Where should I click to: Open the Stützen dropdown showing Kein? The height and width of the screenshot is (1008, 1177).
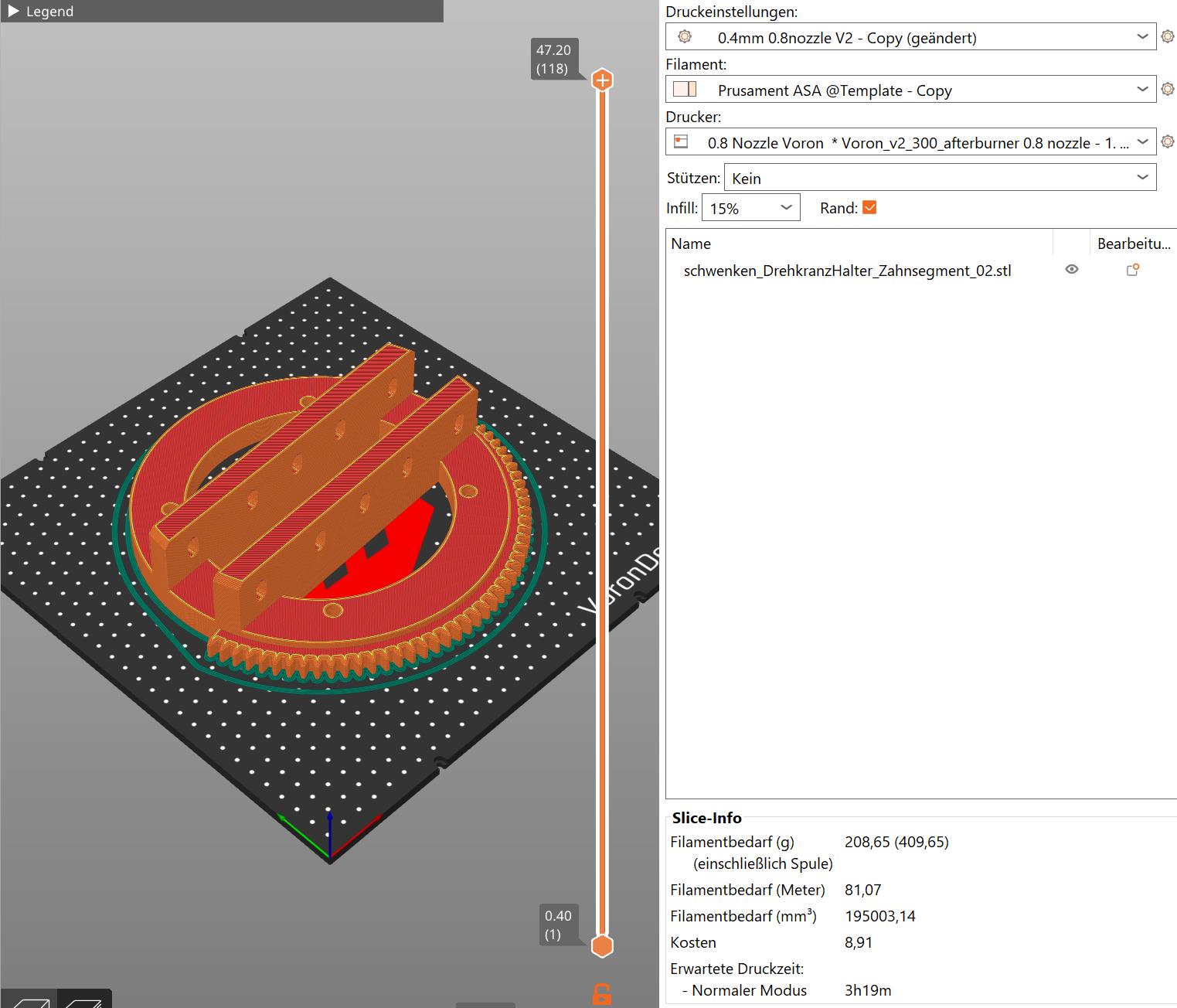pos(940,178)
